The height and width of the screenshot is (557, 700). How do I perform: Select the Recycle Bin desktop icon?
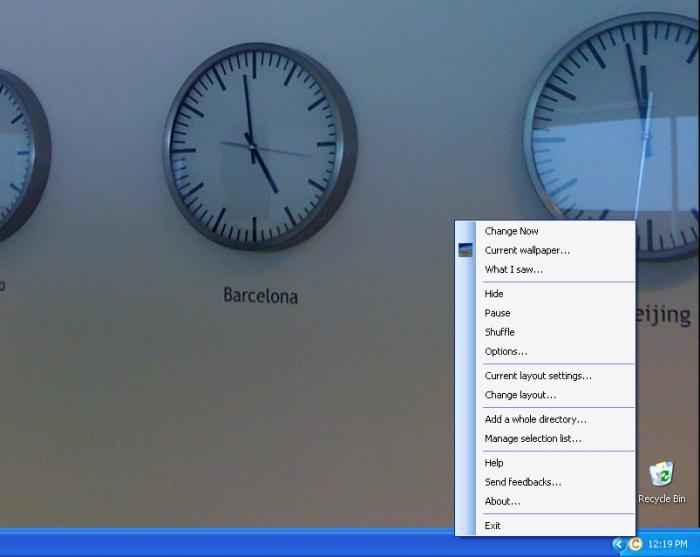(662, 482)
